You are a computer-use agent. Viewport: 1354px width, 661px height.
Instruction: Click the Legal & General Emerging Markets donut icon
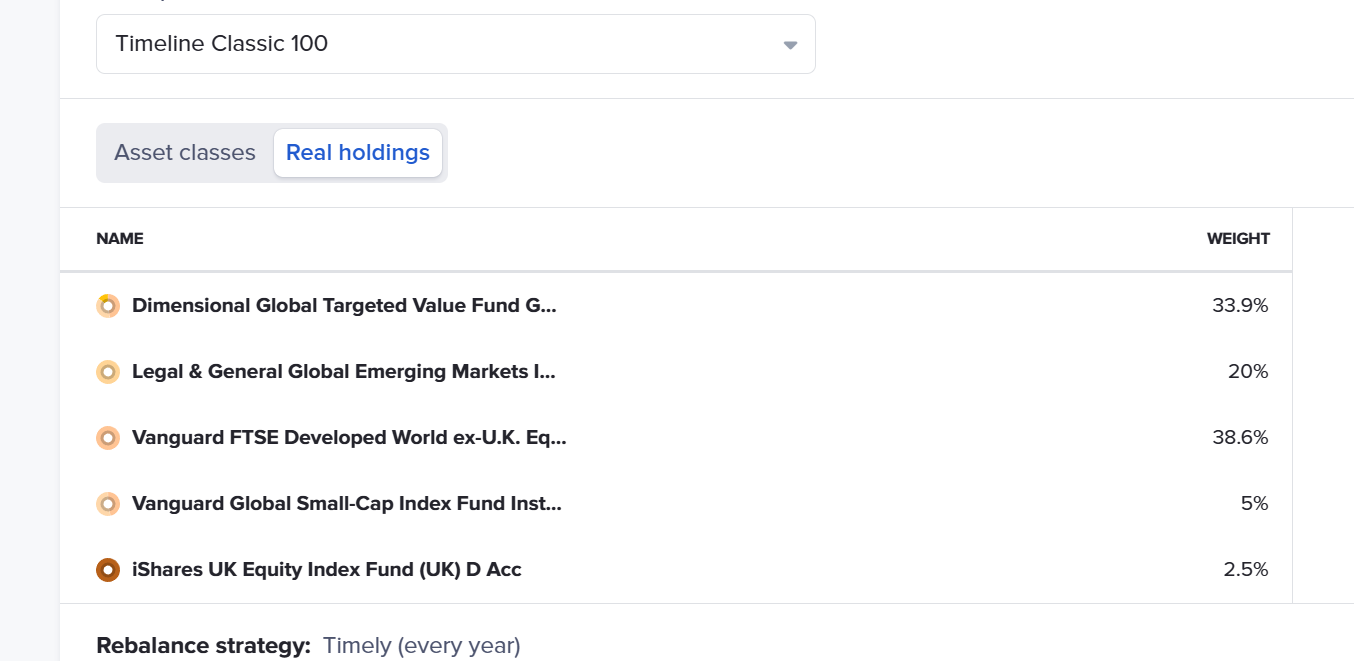(108, 372)
